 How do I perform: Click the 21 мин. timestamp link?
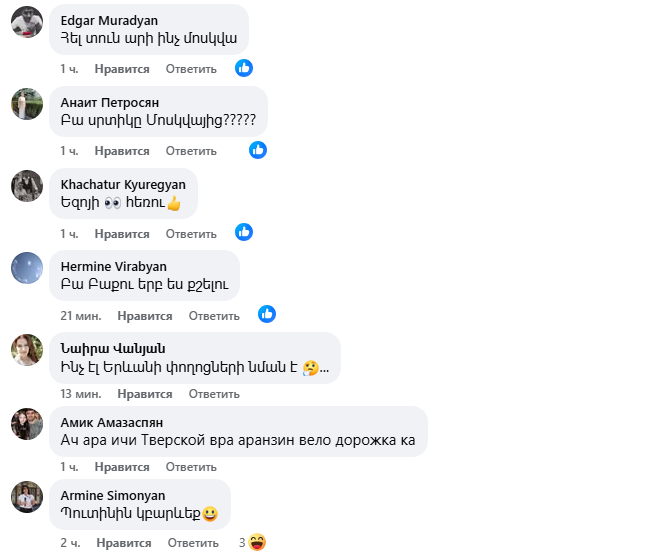81,316
